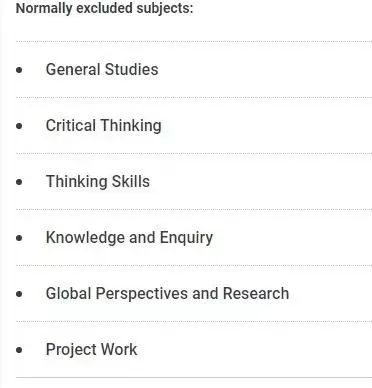Click the bullet beside General Studies
Screen dimensions: 372x388
click(x=19, y=70)
